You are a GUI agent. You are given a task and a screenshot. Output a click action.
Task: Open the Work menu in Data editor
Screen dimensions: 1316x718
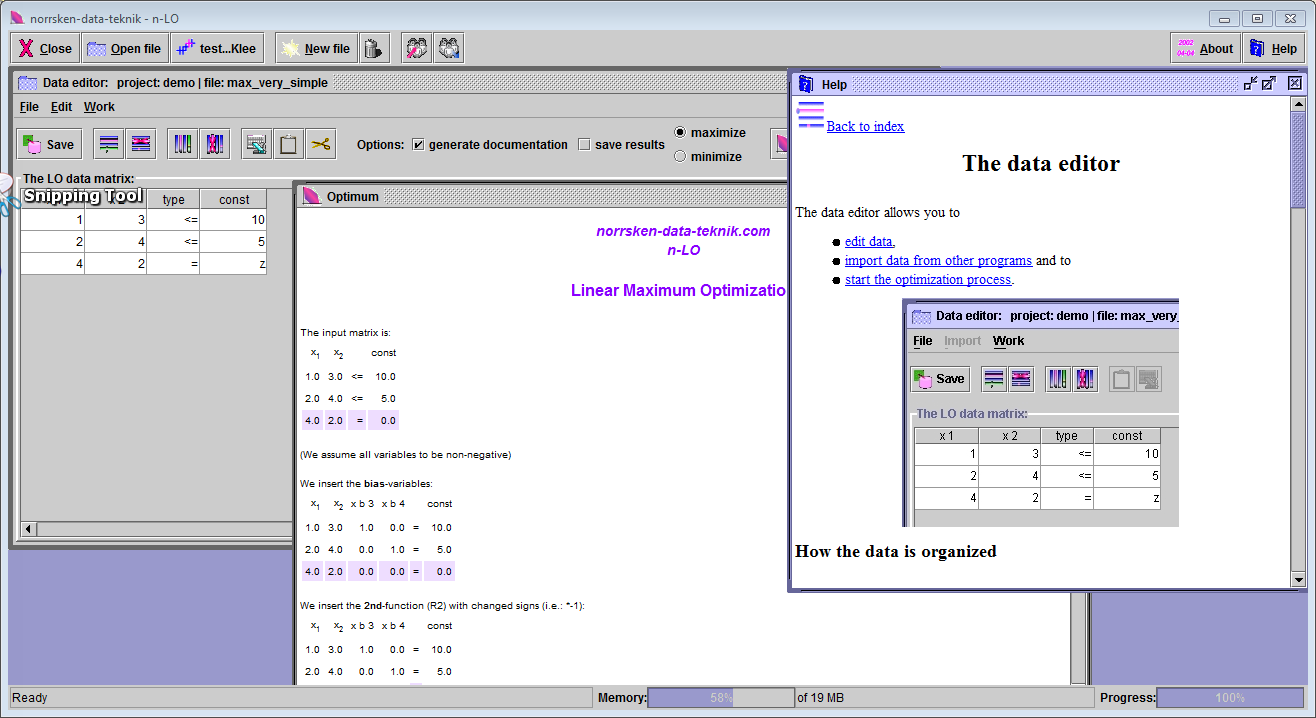99,107
